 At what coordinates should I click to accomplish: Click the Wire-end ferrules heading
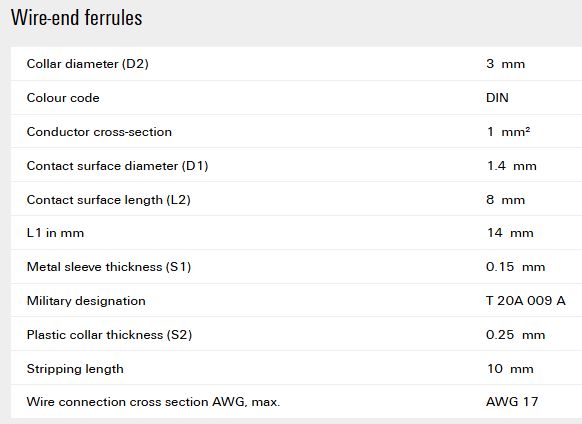[x=76, y=17]
